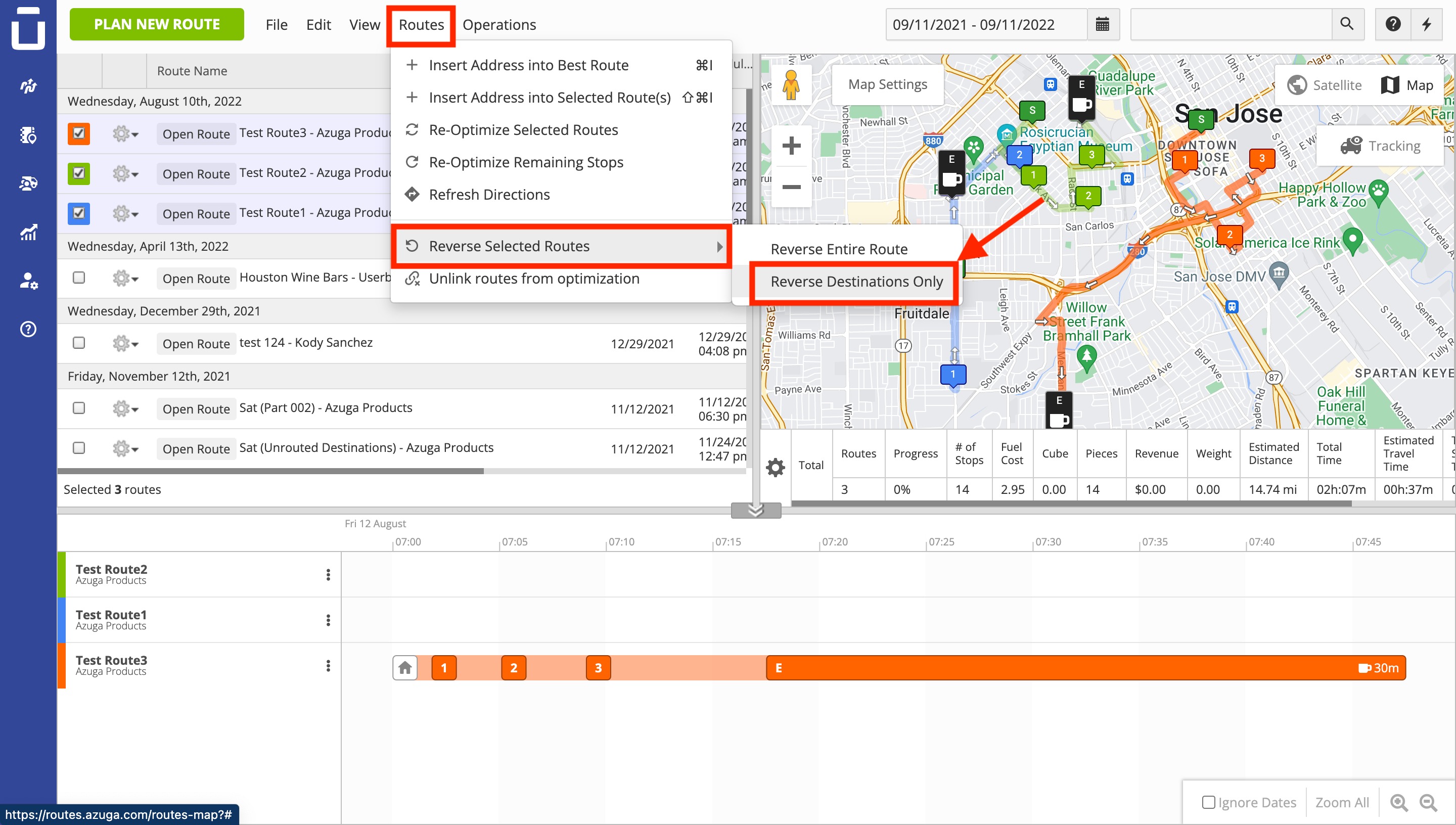The height and width of the screenshot is (825, 1456).
Task: Uncheck the Test Route3 checkbox
Action: click(79, 134)
